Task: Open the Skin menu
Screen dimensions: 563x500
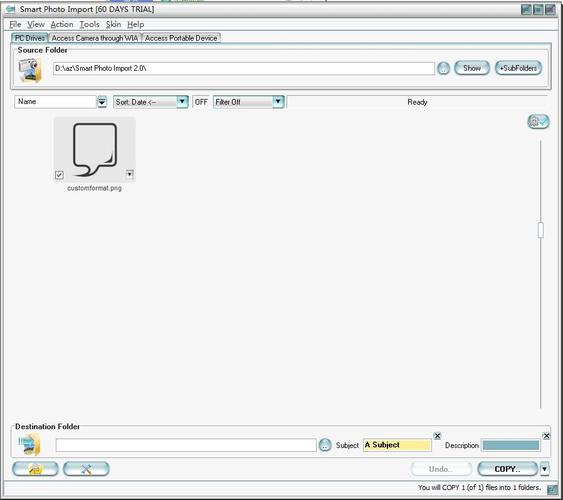Action: [x=113, y=24]
